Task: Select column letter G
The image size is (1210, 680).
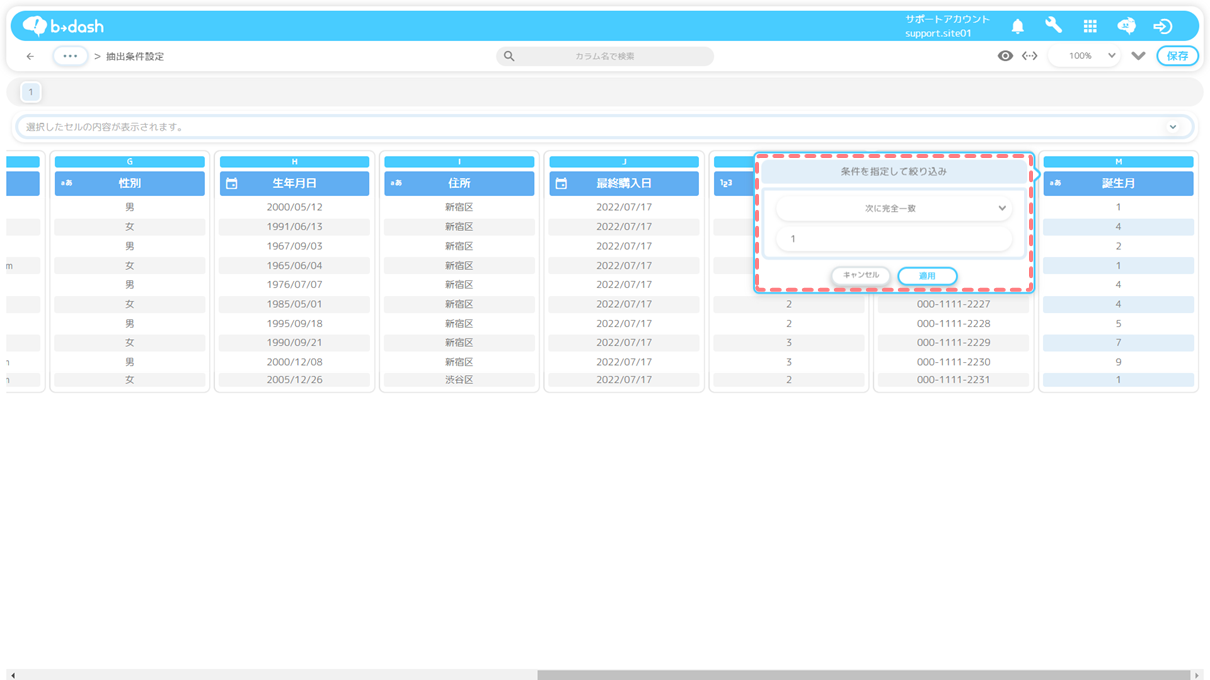Action: coord(130,162)
